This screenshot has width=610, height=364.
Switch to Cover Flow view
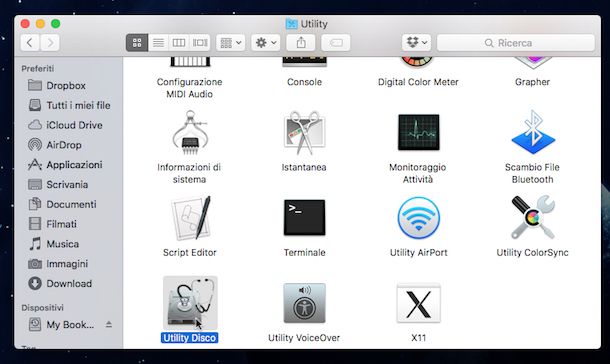(x=200, y=42)
